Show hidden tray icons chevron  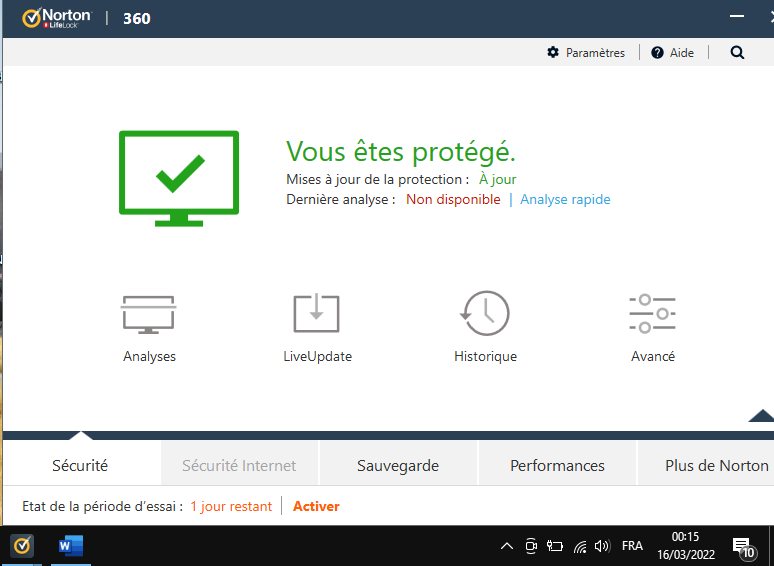click(507, 546)
